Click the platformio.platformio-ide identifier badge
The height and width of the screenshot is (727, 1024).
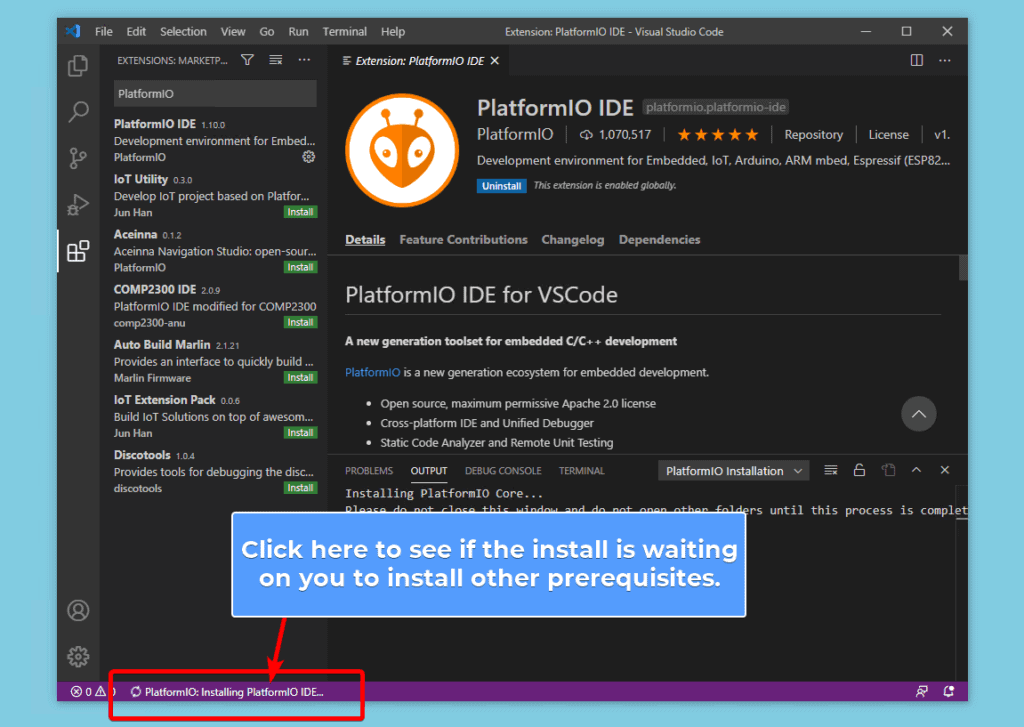(x=716, y=107)
